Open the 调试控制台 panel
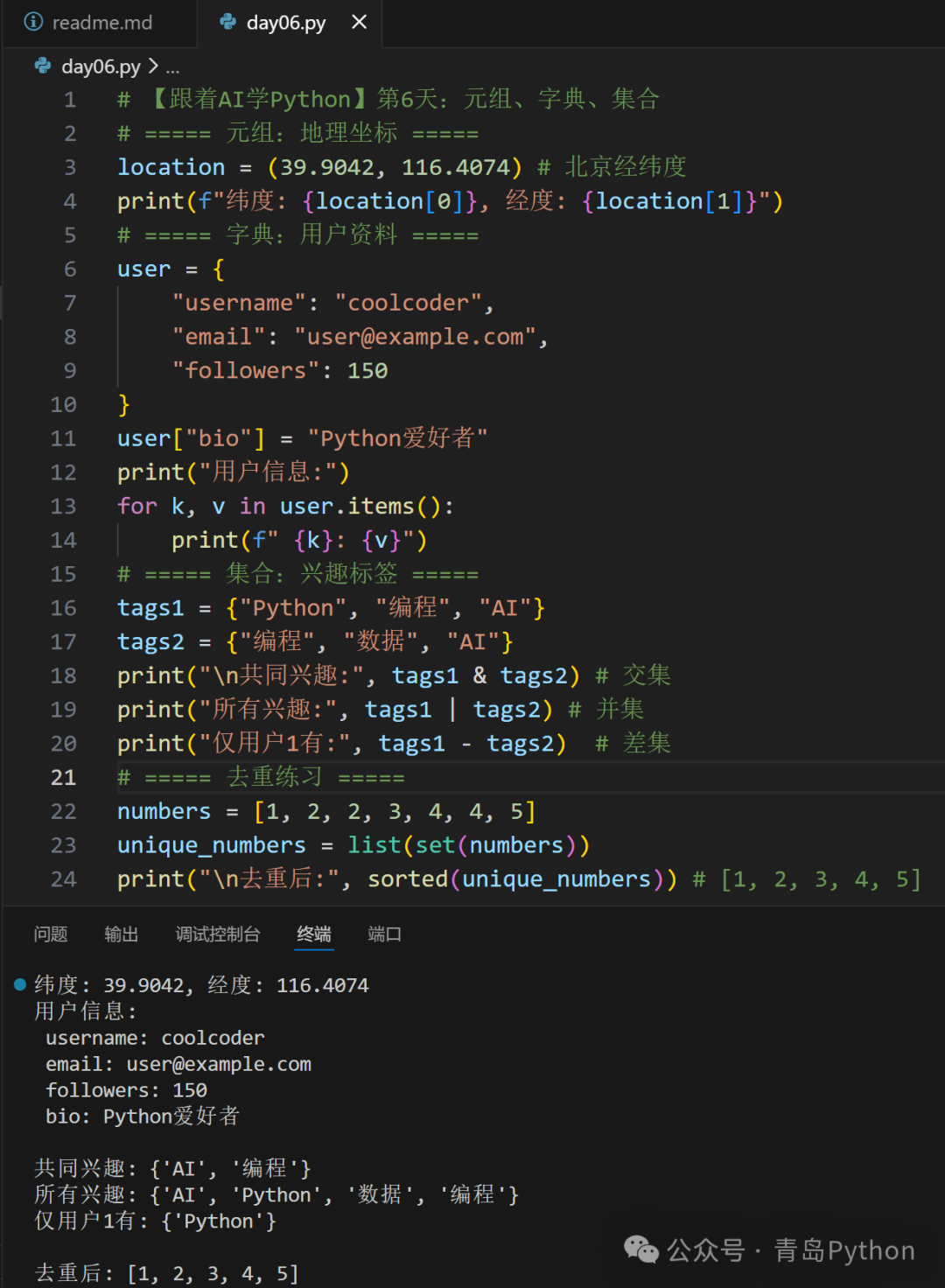The image size is (945, 1288). pos(217,934)
